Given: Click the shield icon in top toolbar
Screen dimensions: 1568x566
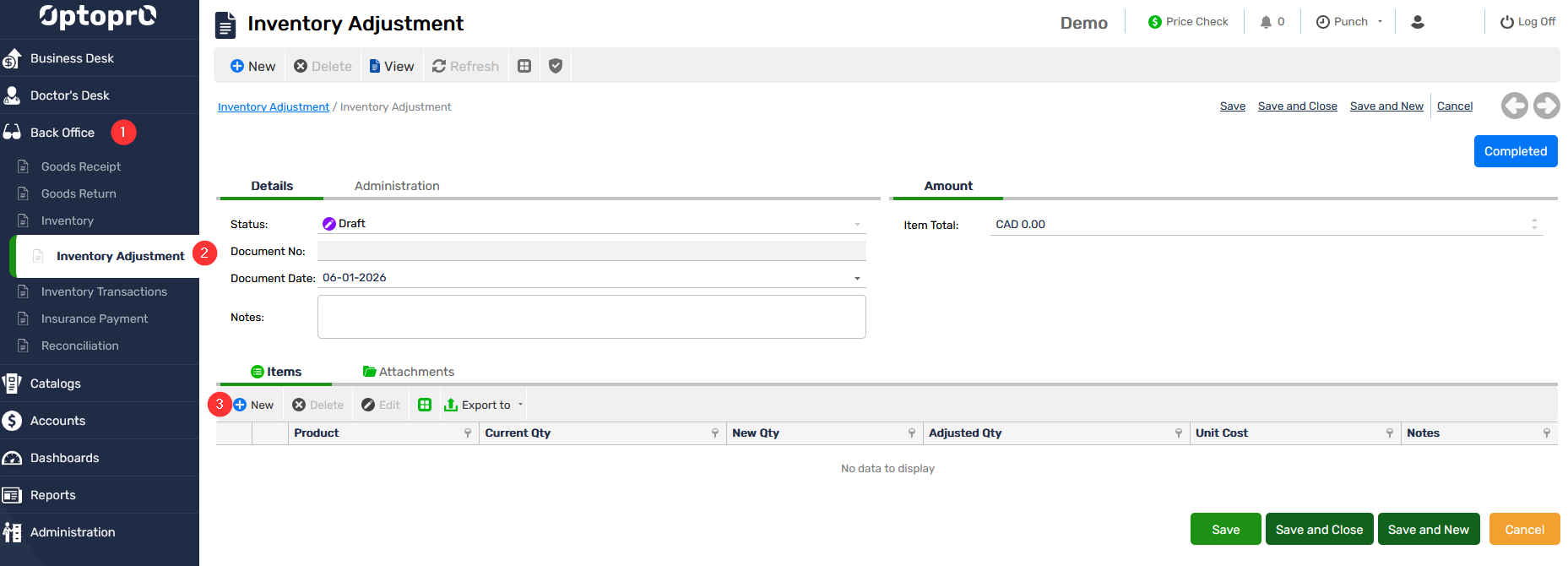Looking at the screenshot, I should point(555,66).
